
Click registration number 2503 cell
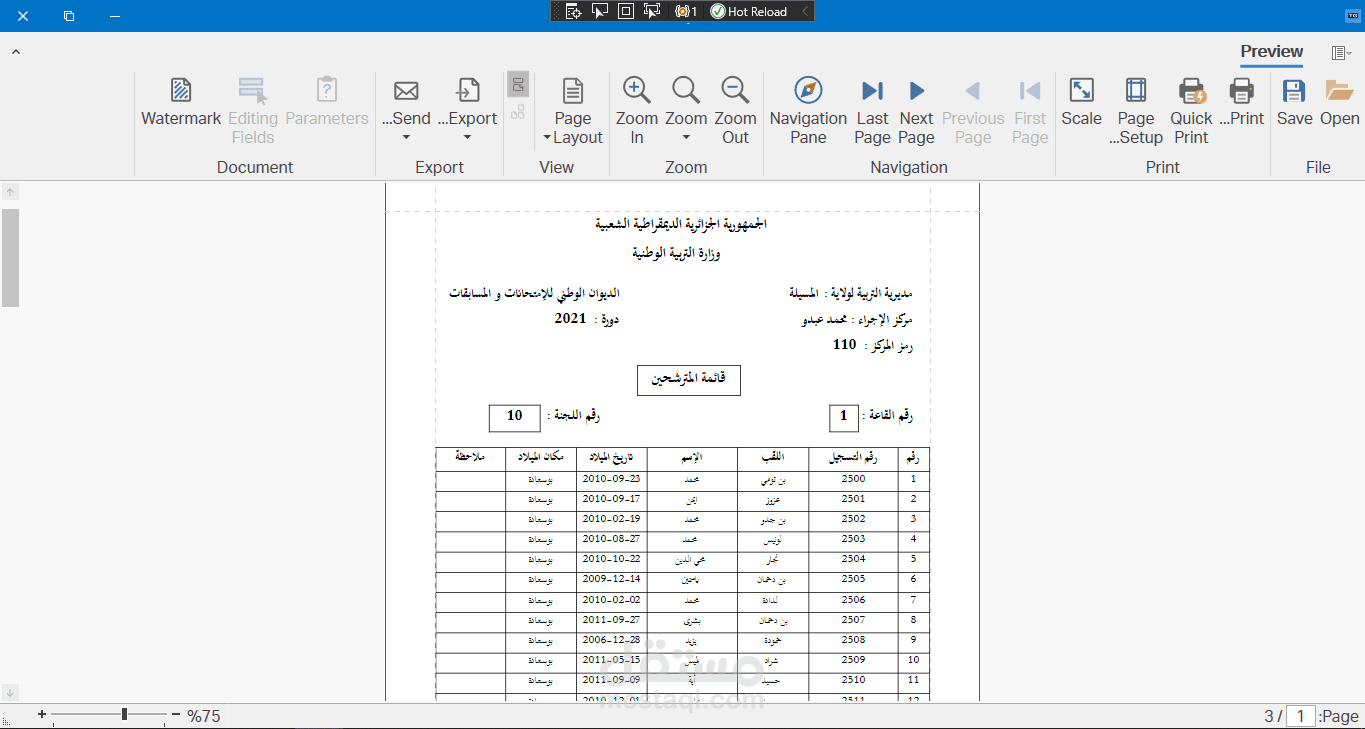(853, 540)
